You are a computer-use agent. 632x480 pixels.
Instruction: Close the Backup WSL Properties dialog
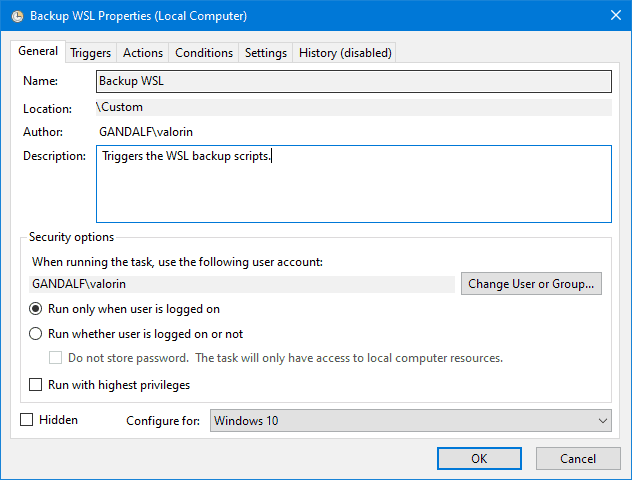pyautogui.click(x=612, y=16)
